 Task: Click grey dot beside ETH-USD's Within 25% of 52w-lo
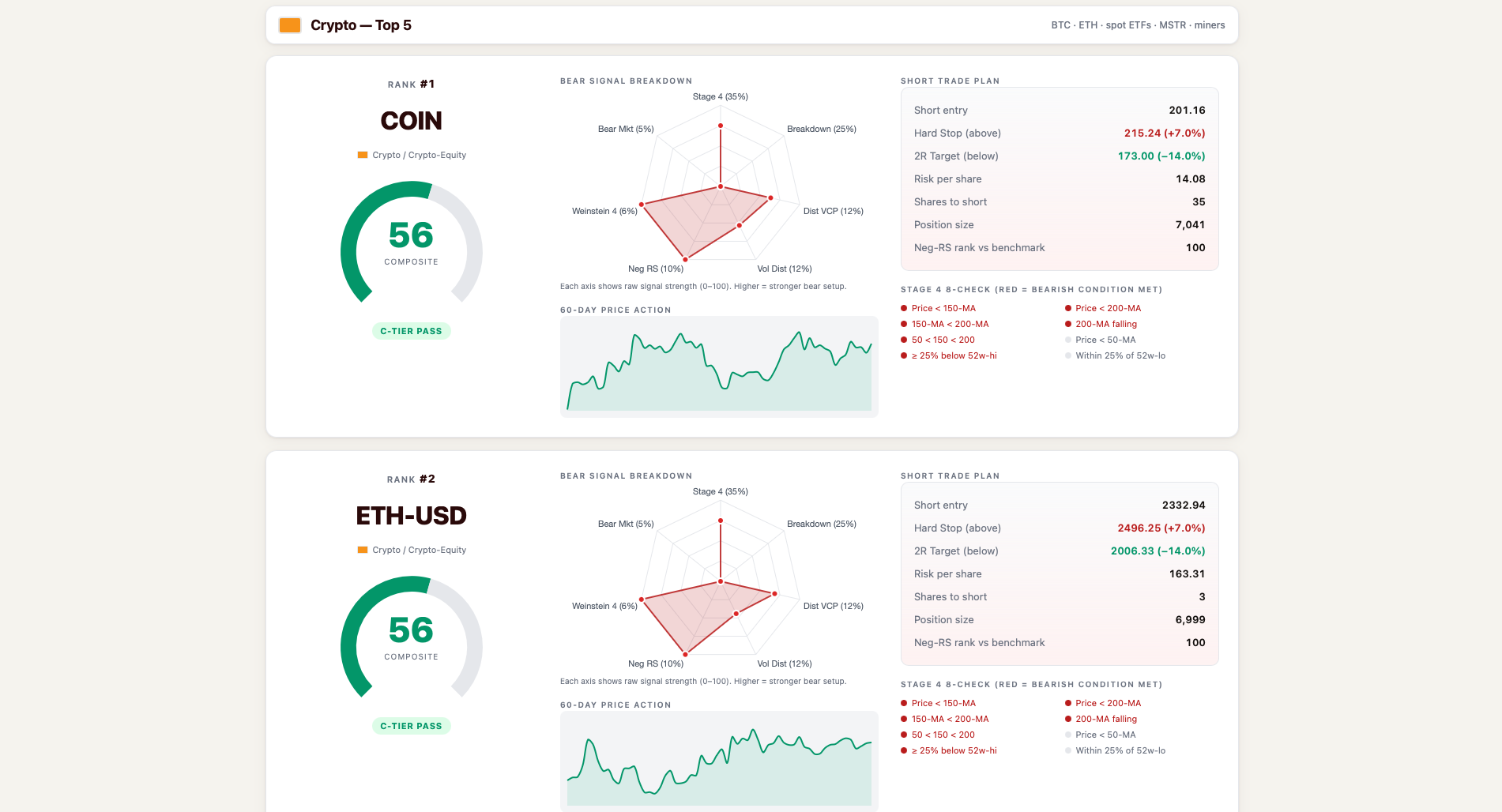pos(1068,751)
